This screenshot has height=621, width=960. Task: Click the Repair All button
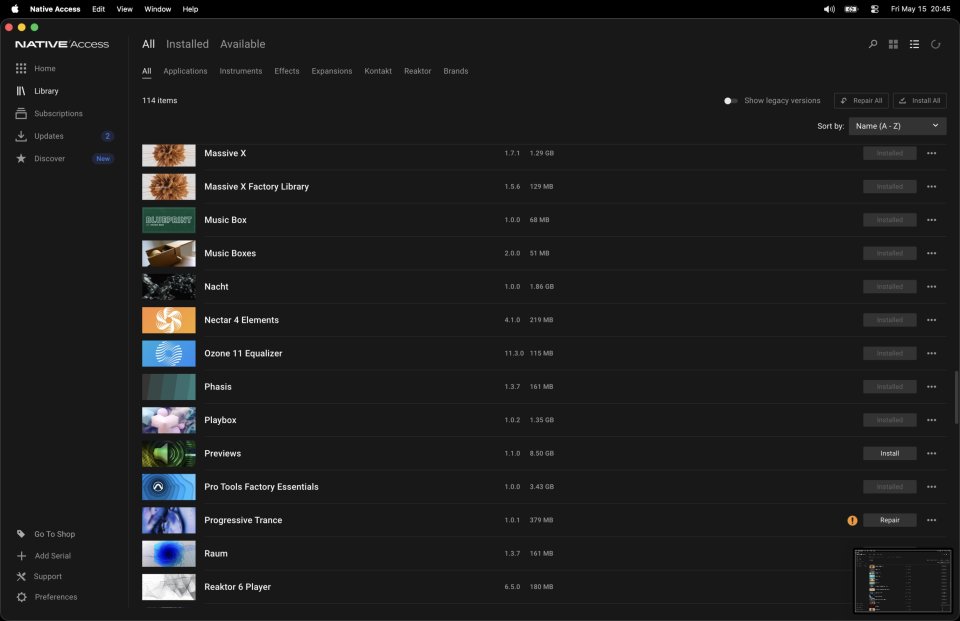point(861,100)
